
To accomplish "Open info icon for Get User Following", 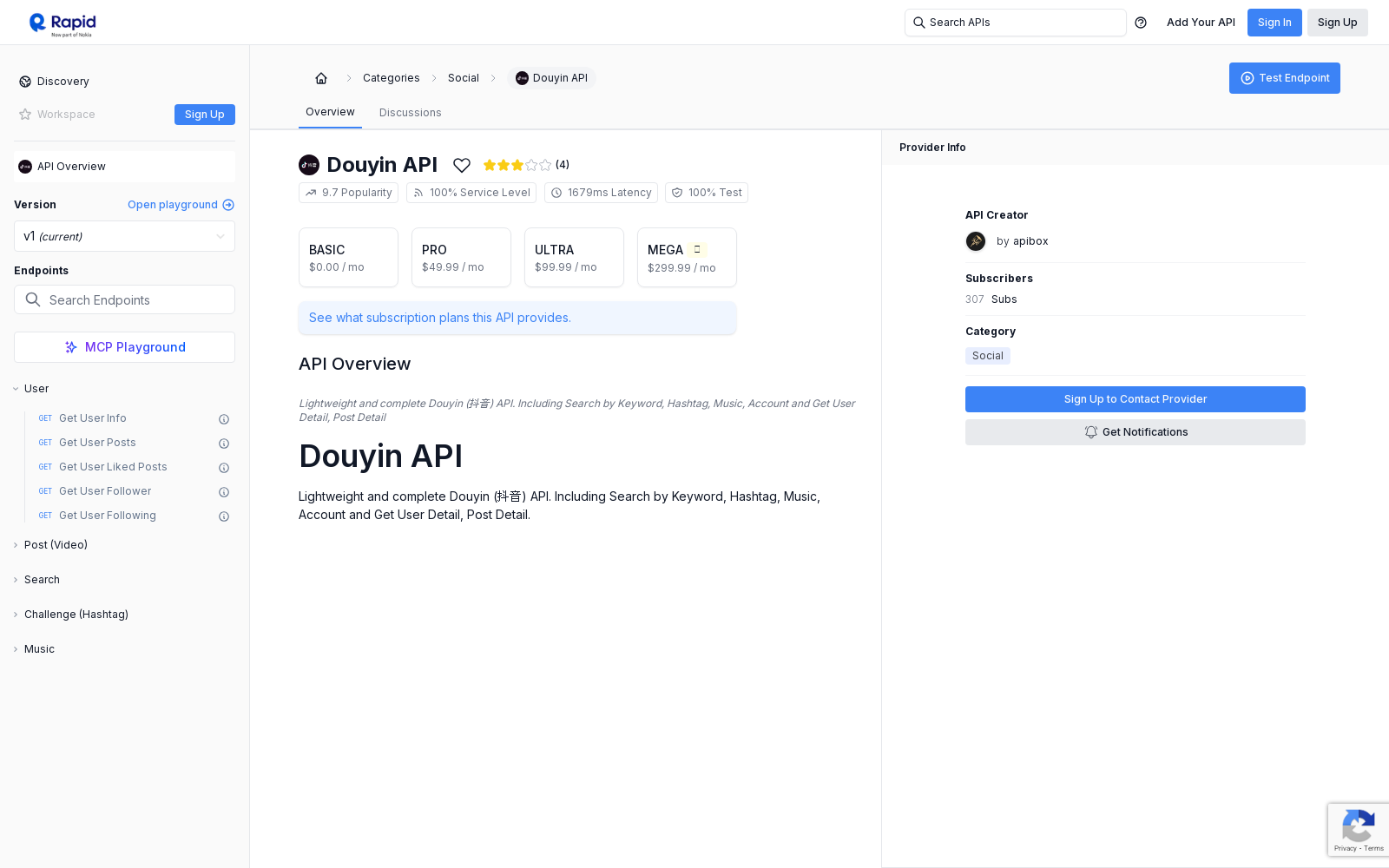I will pyautogui.click(x=224, y=516).
